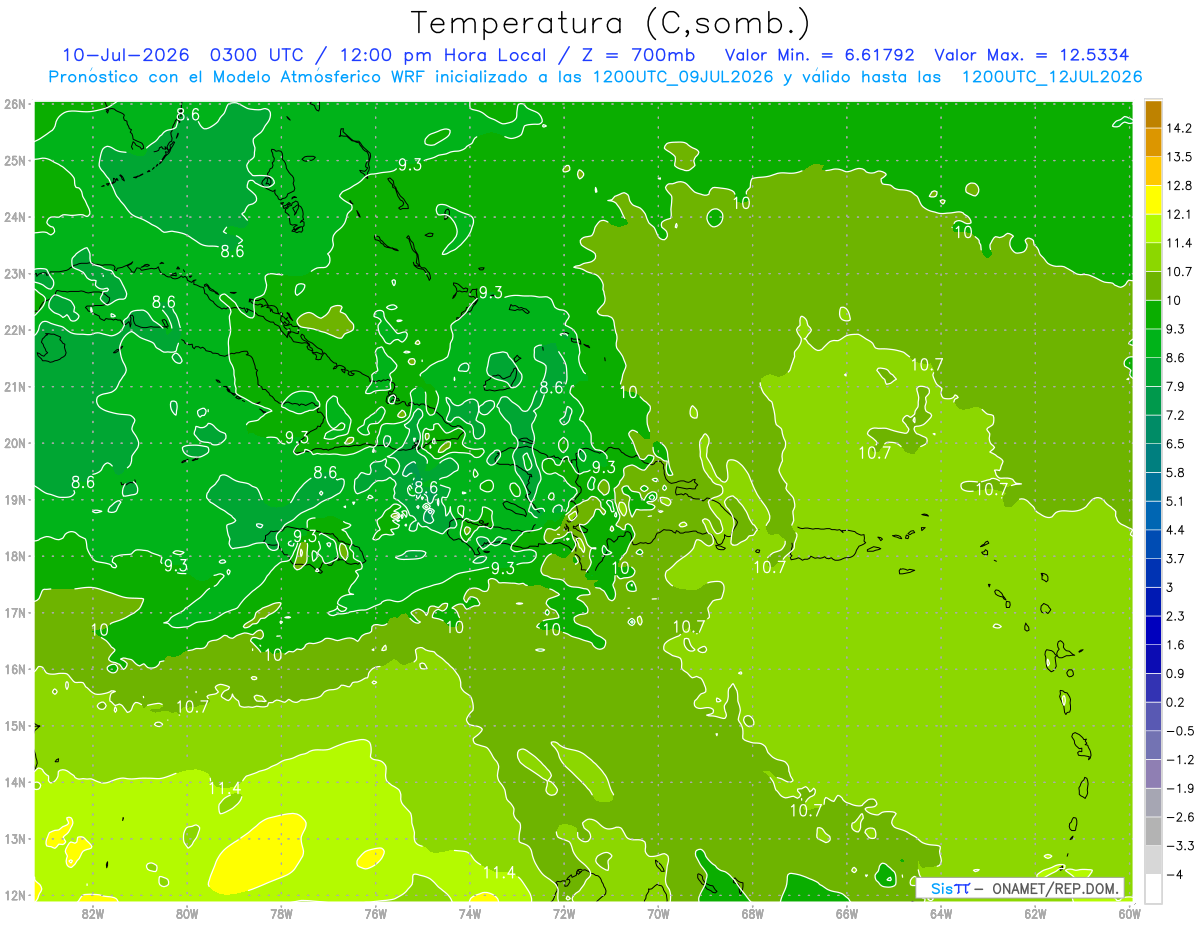Click the "80W" longitude axis label
1200x927 pixels.
(x=187, y=913)
